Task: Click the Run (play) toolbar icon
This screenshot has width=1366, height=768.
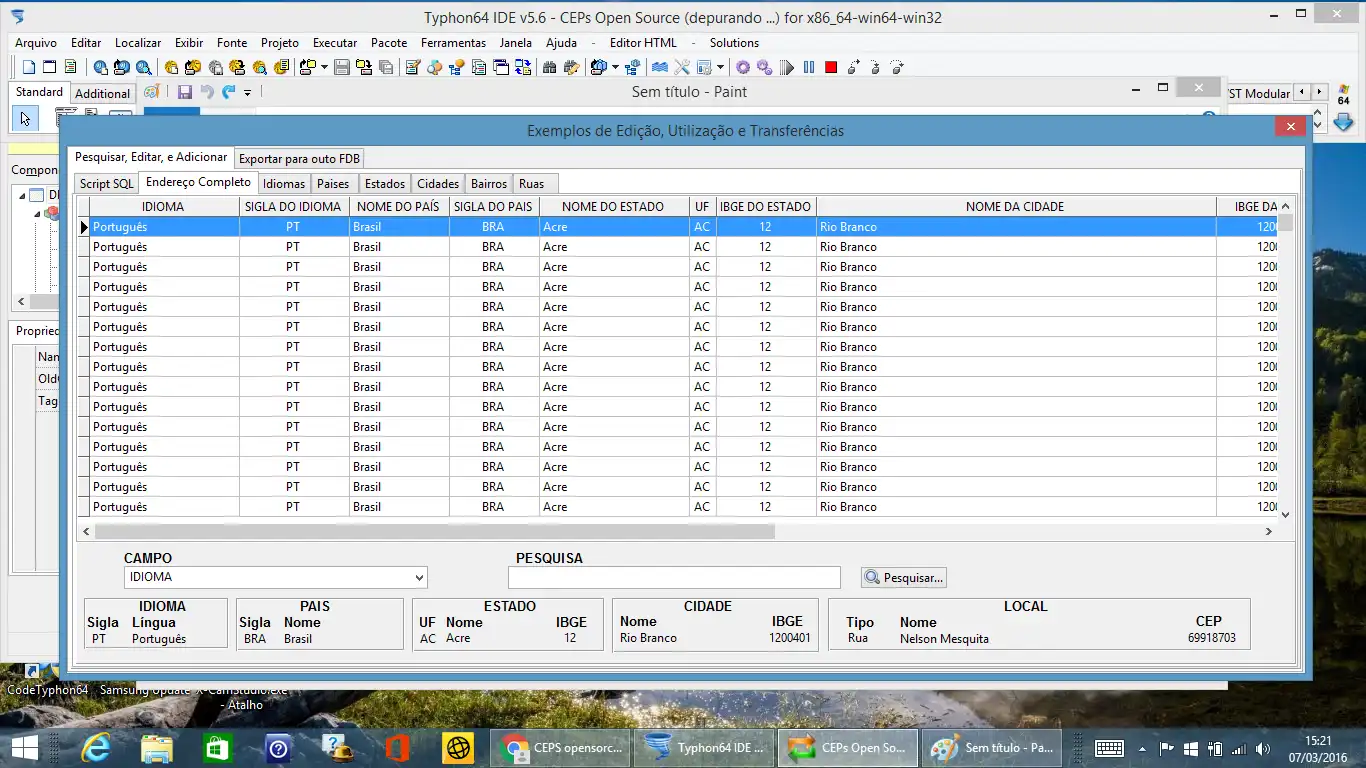Action: coord(787,68)
